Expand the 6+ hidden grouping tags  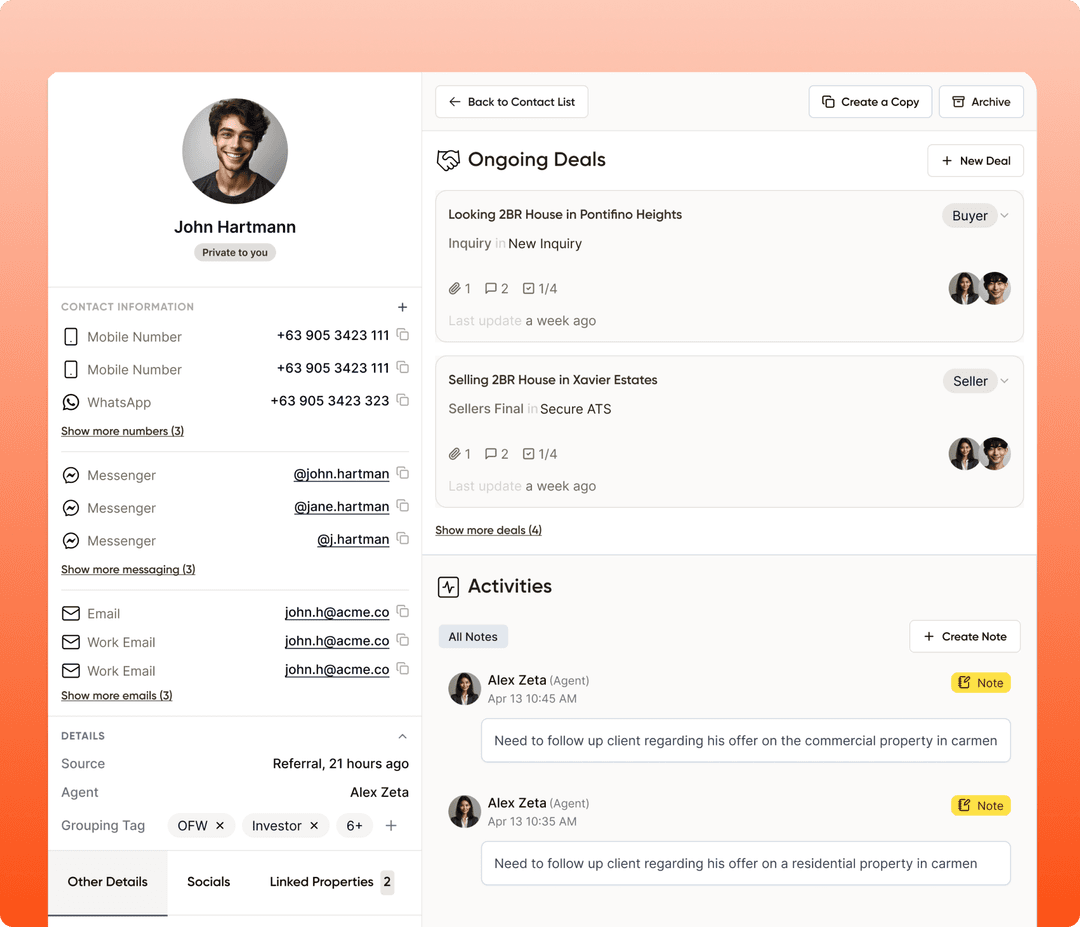coord(355,825)
